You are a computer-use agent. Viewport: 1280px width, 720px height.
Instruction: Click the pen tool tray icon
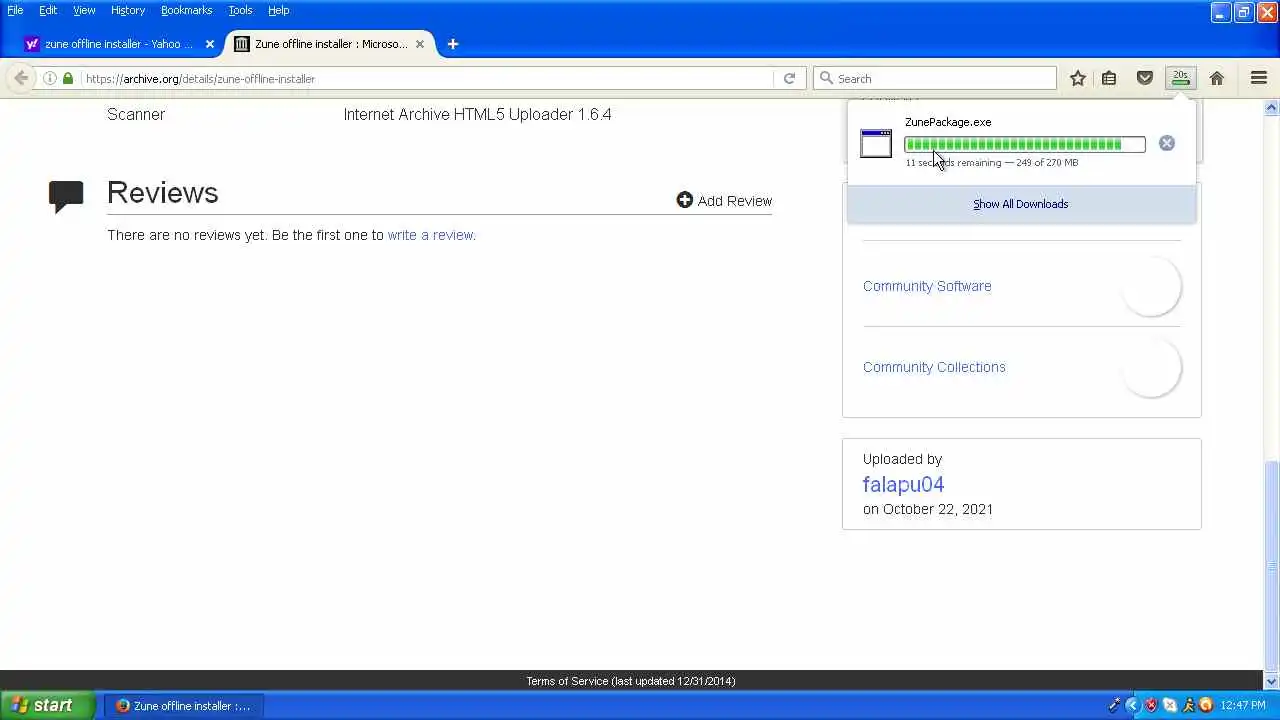point(1115,705)
